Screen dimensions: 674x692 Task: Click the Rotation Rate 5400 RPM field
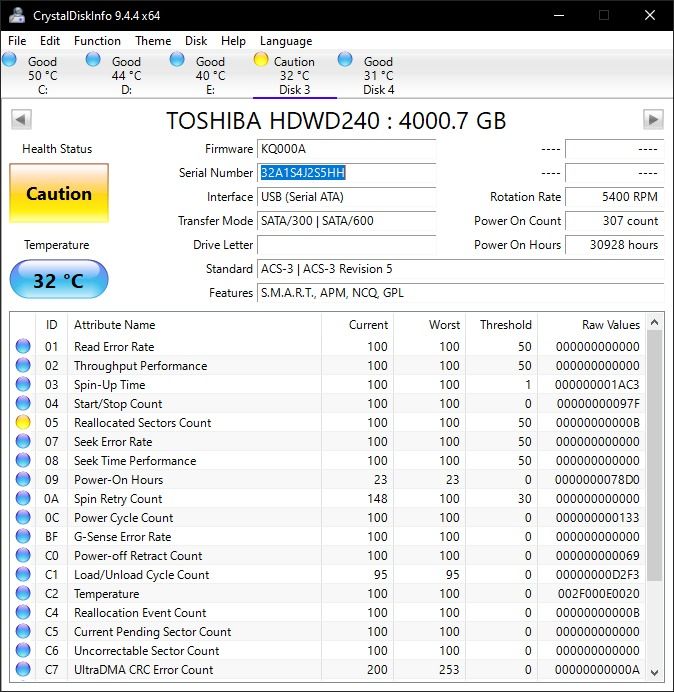click(614, 197)
